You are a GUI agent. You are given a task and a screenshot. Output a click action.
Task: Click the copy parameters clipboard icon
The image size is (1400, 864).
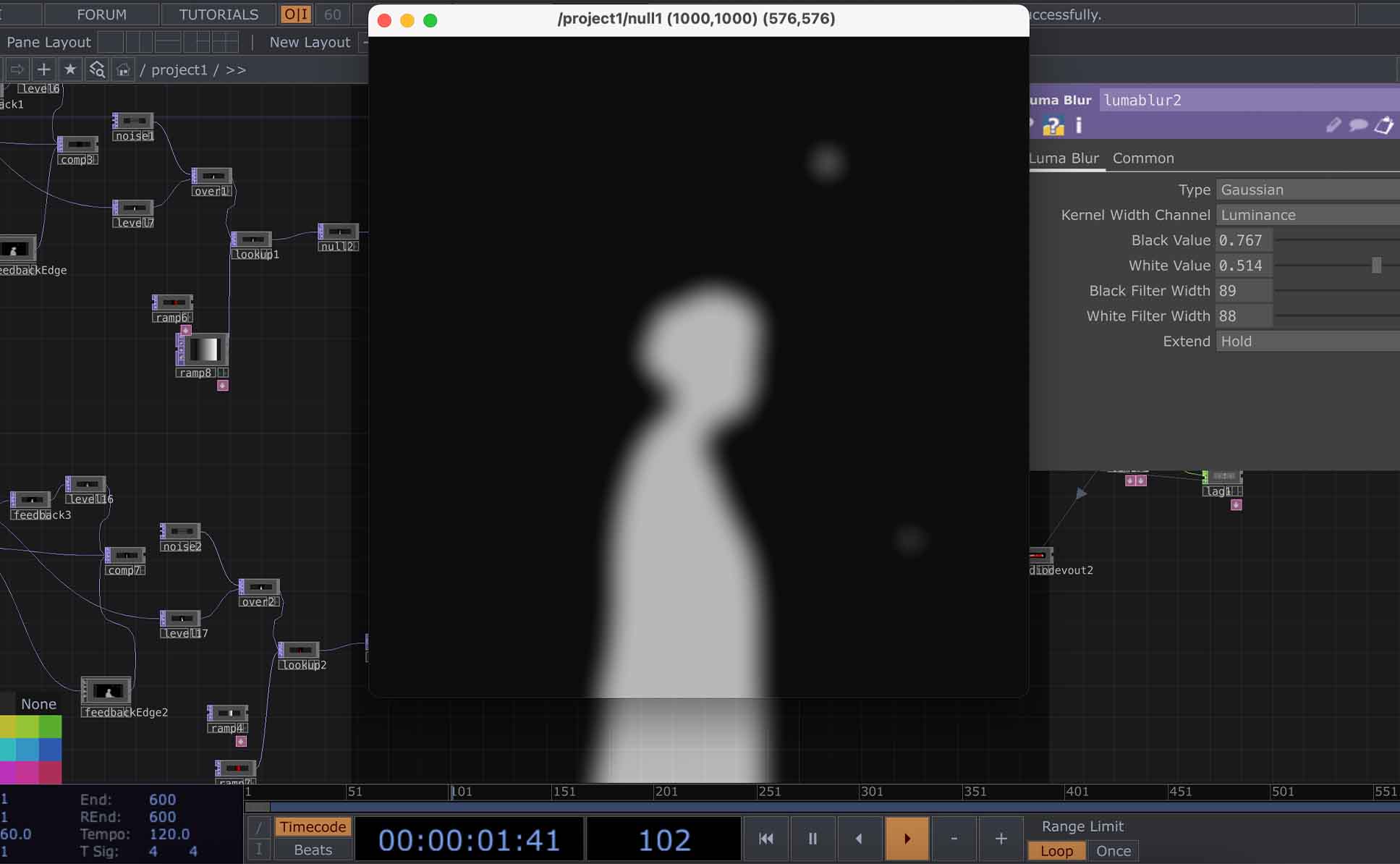point(1383,126)
